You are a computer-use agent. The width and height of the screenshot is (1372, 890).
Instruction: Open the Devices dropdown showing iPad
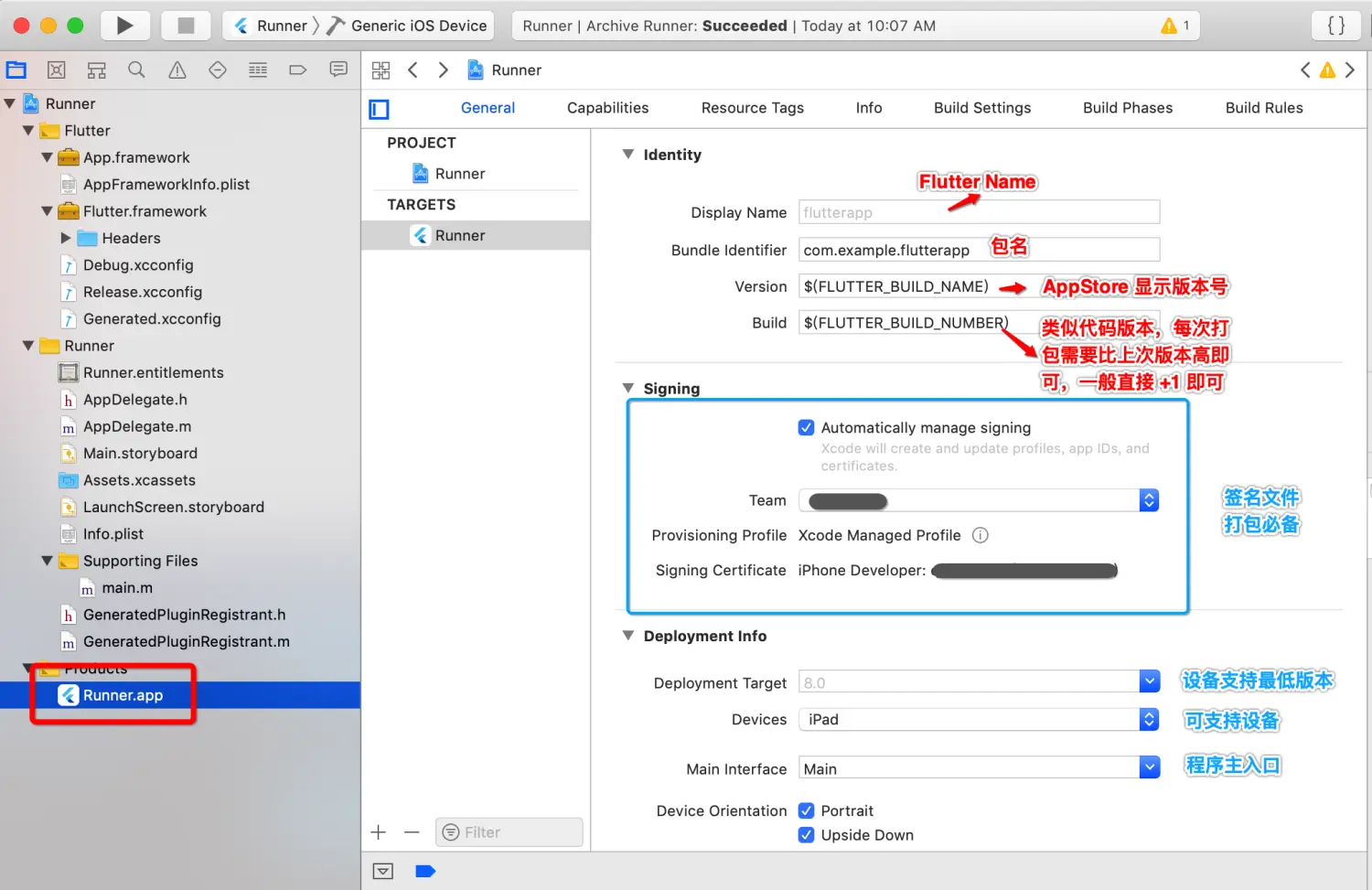(x=979, y=720)
